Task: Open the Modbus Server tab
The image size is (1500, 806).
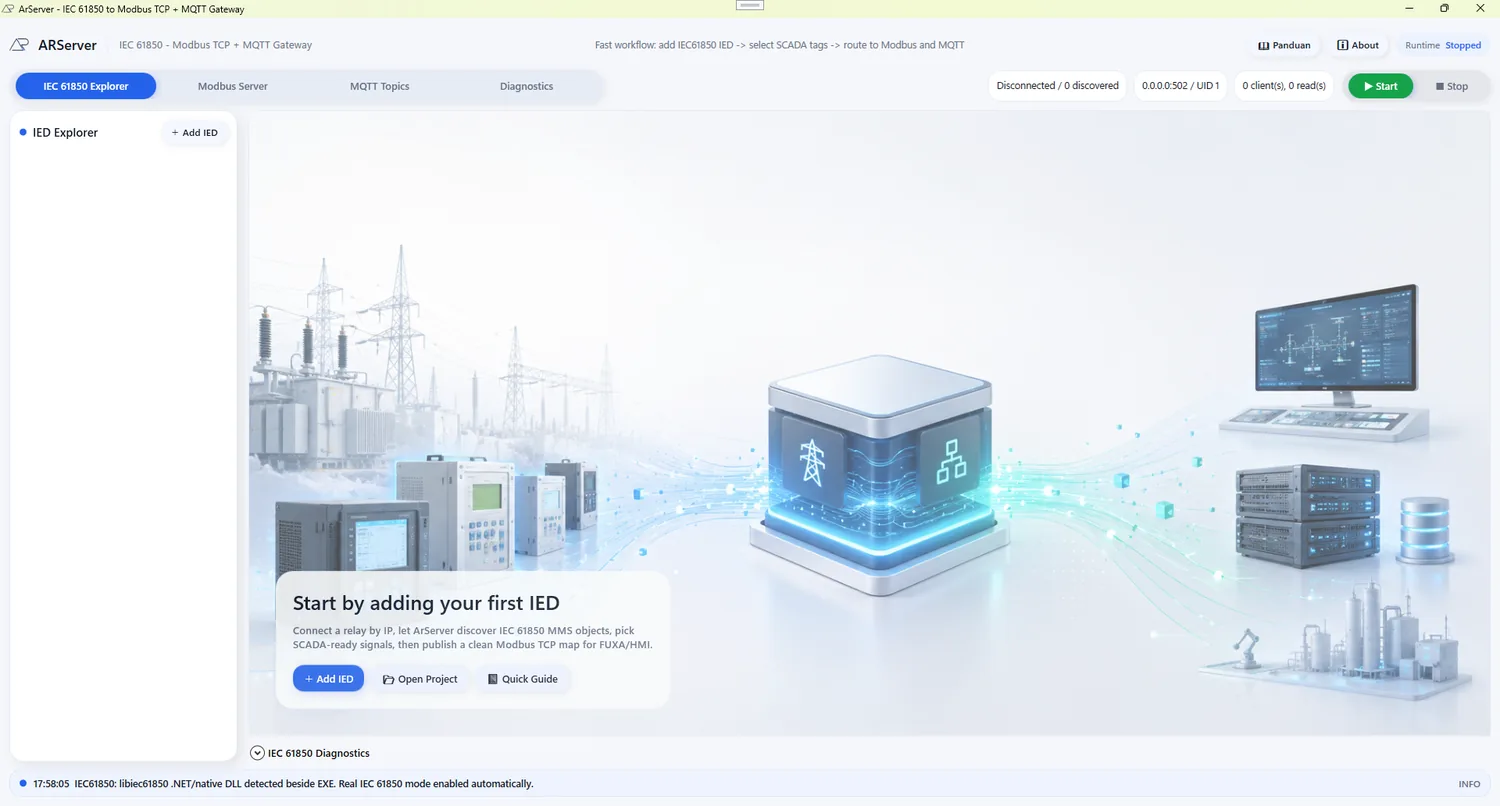Action: [x=233, y=86]
